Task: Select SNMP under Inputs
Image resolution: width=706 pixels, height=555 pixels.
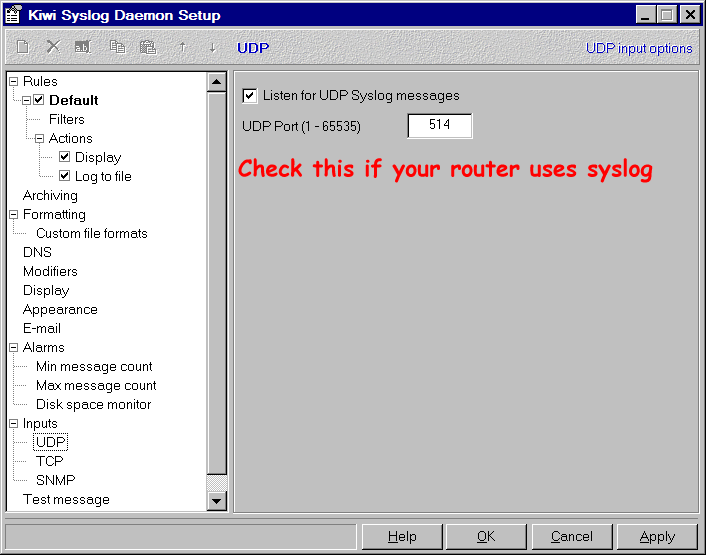Action: 55,480
